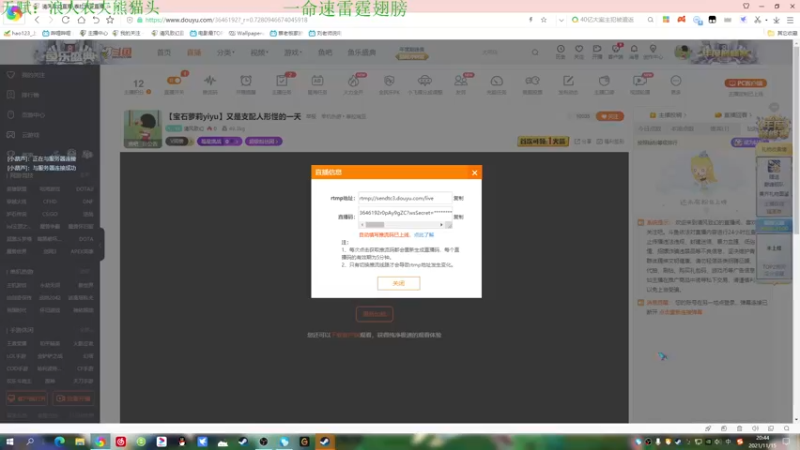
Task: Open the PK shield icon
Action: coord(389,81)
